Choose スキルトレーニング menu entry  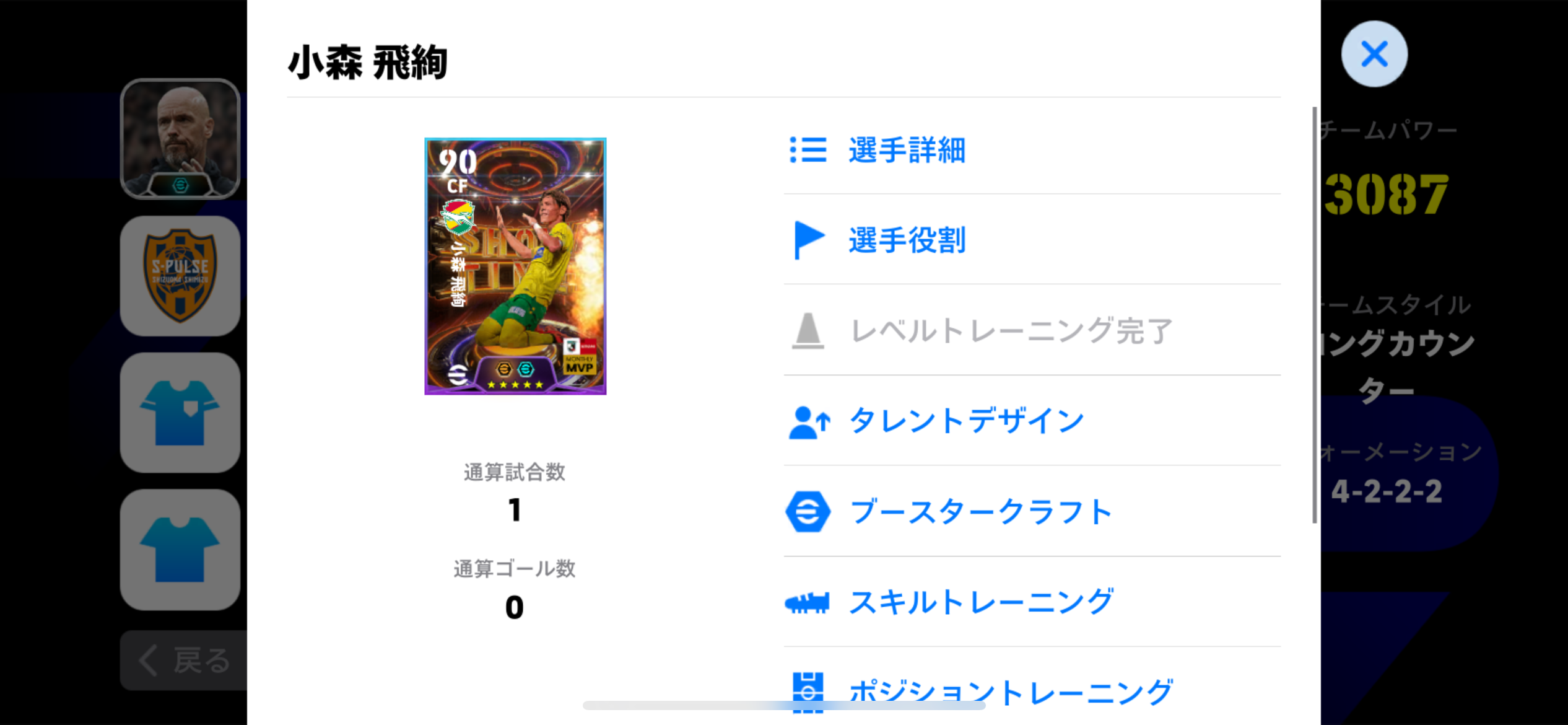click(x=1032, y=602)
